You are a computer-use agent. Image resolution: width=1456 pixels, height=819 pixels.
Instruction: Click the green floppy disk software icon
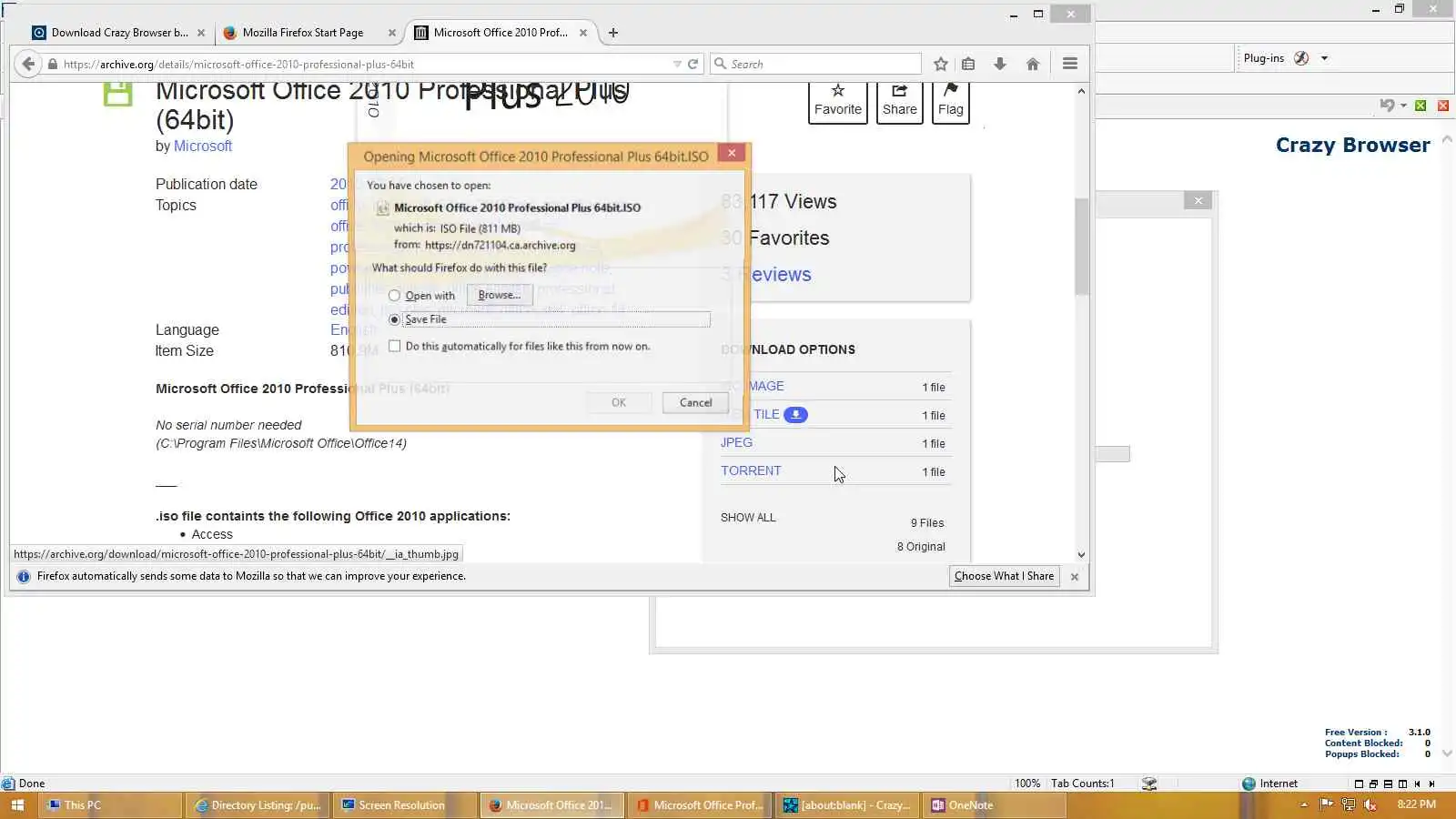tap(117, 93)
